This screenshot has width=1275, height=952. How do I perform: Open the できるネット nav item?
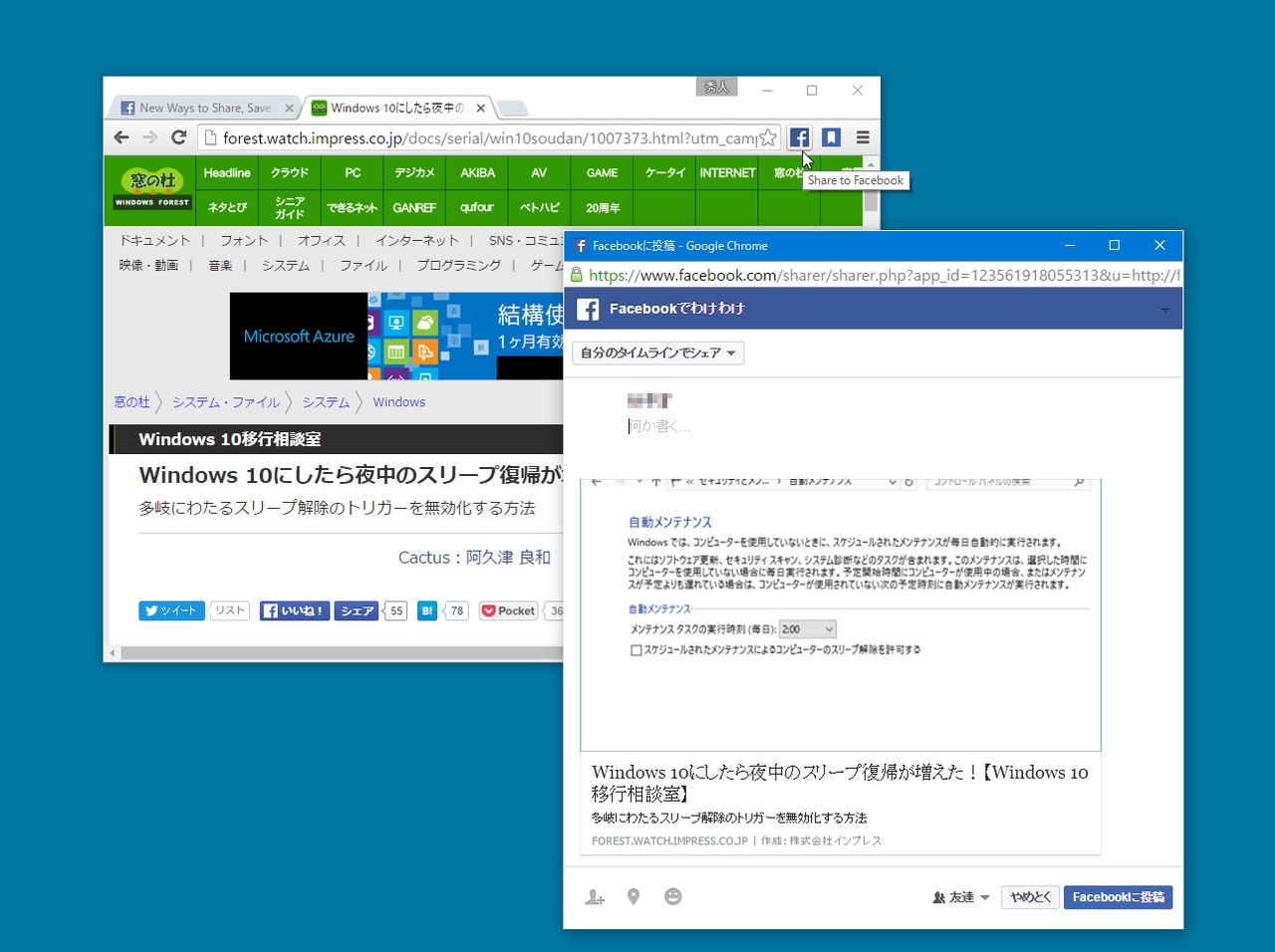click(x=353, y=208)
